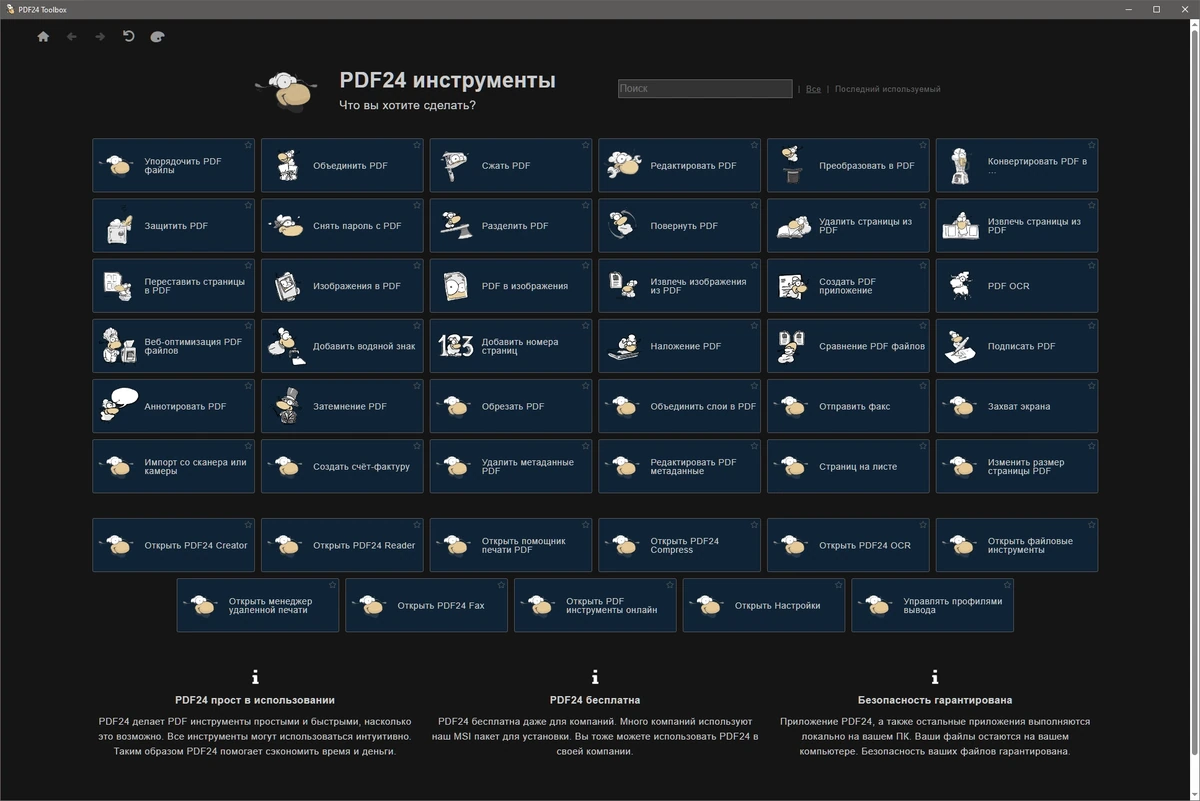Click the Безопасность гарантирована heading
This screenshot has height=801, width=1200.
click(x=935, y=700)
